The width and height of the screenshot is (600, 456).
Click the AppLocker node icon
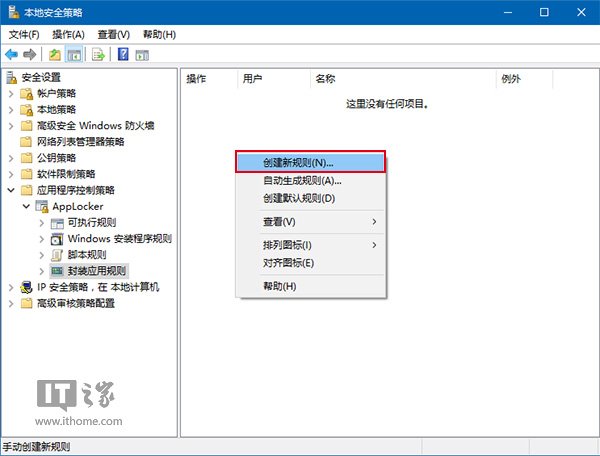[x=42, y=207]
